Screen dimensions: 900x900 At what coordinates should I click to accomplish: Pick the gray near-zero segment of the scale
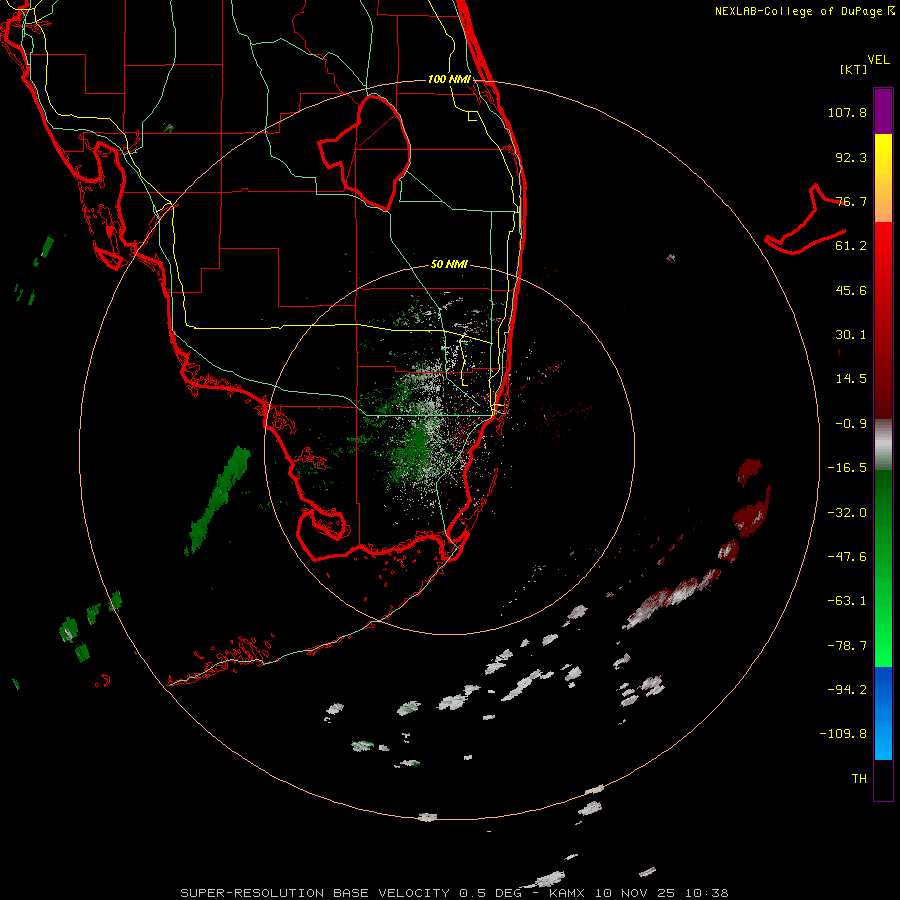(x=883, y=445)
